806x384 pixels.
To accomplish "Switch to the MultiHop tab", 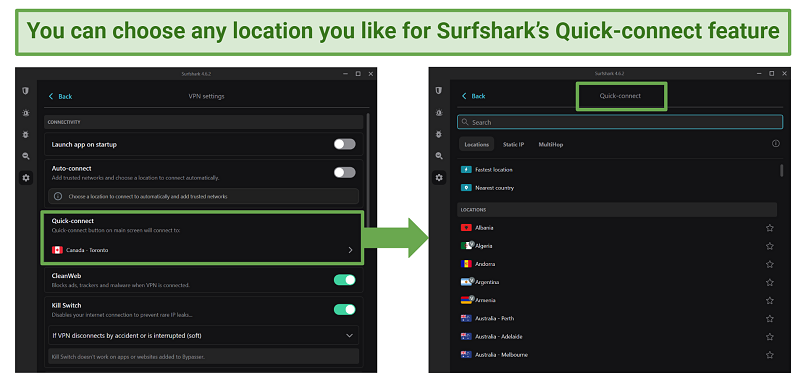I will click(x=551, y=144).
